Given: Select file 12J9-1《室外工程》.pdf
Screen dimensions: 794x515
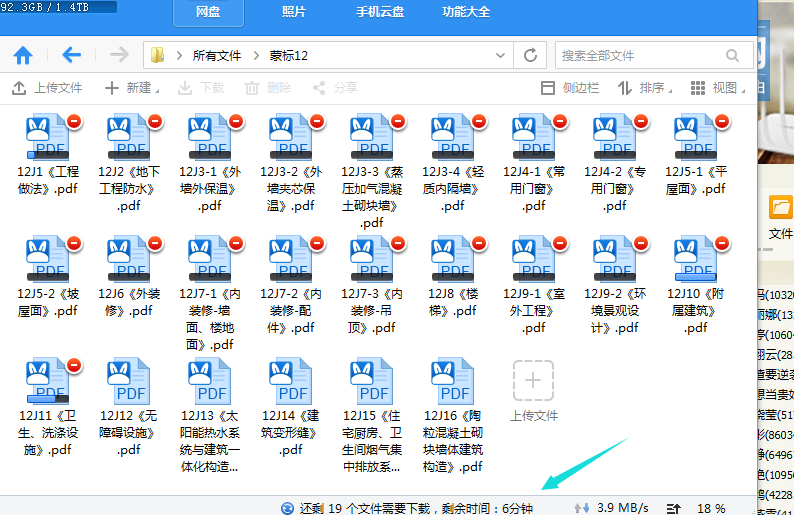Looking at the screenshot, I should pyautogui.click(x=534, y=285).
